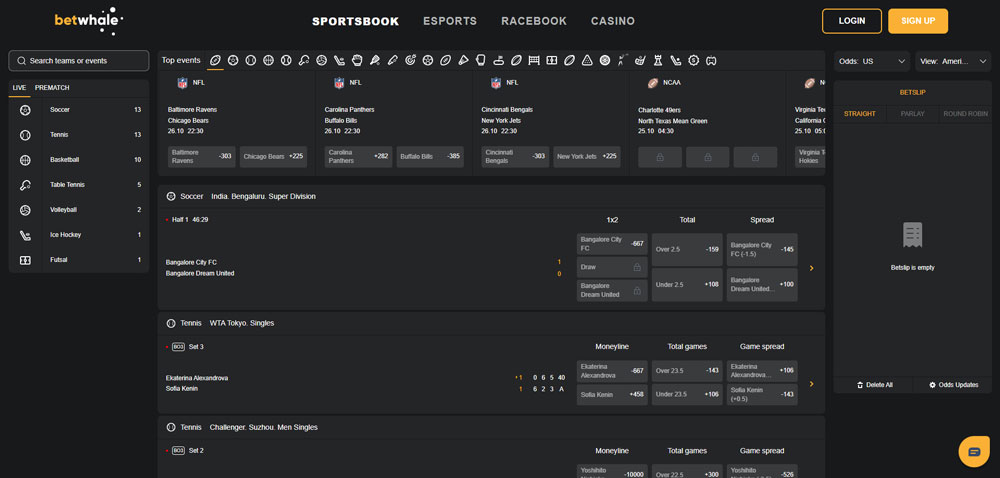
Task: Select the Table Tennis sidebar icon
Action: (25, 185)
